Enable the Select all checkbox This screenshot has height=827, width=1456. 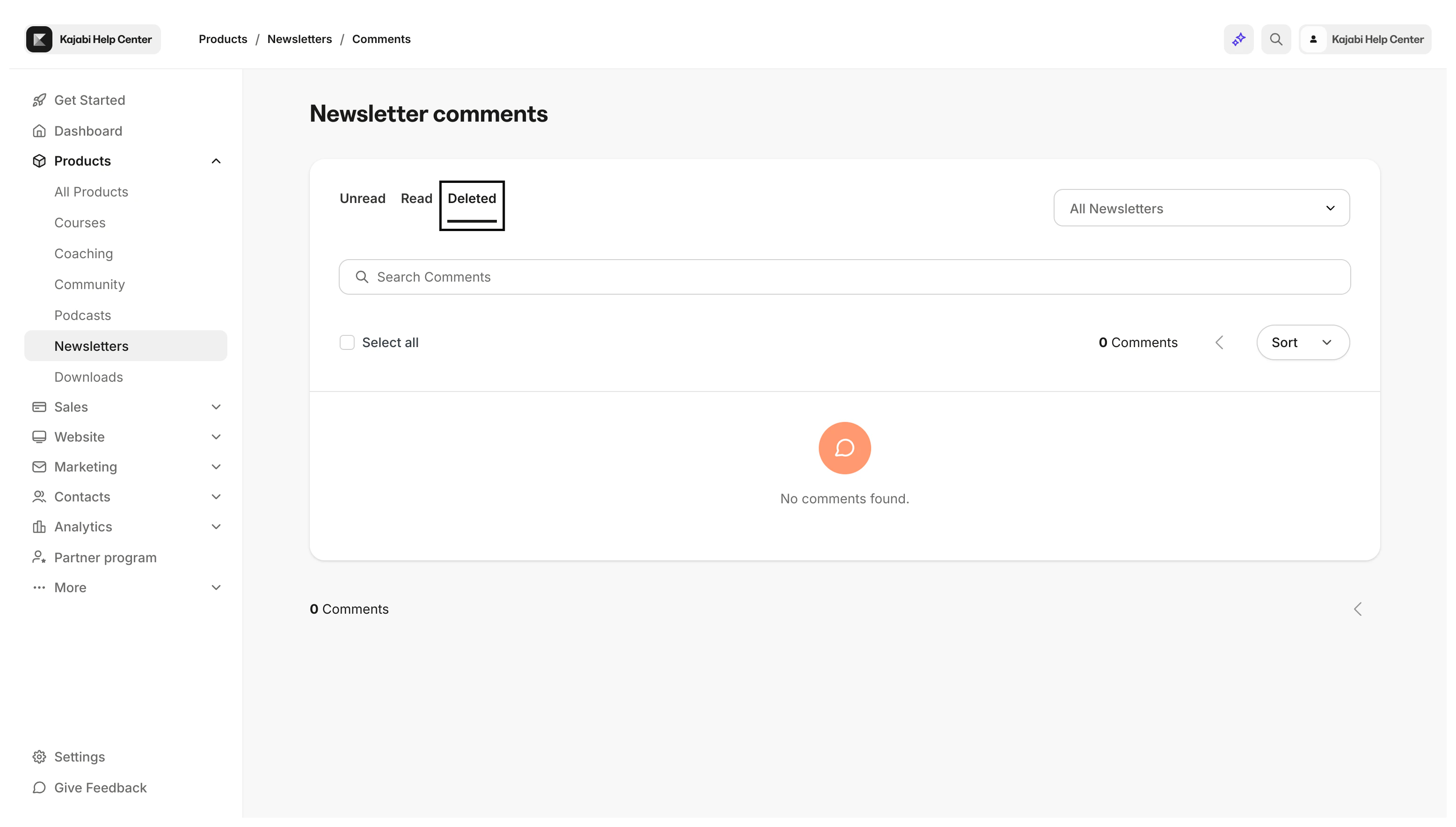pyautogui.click(x=347, y=342)
